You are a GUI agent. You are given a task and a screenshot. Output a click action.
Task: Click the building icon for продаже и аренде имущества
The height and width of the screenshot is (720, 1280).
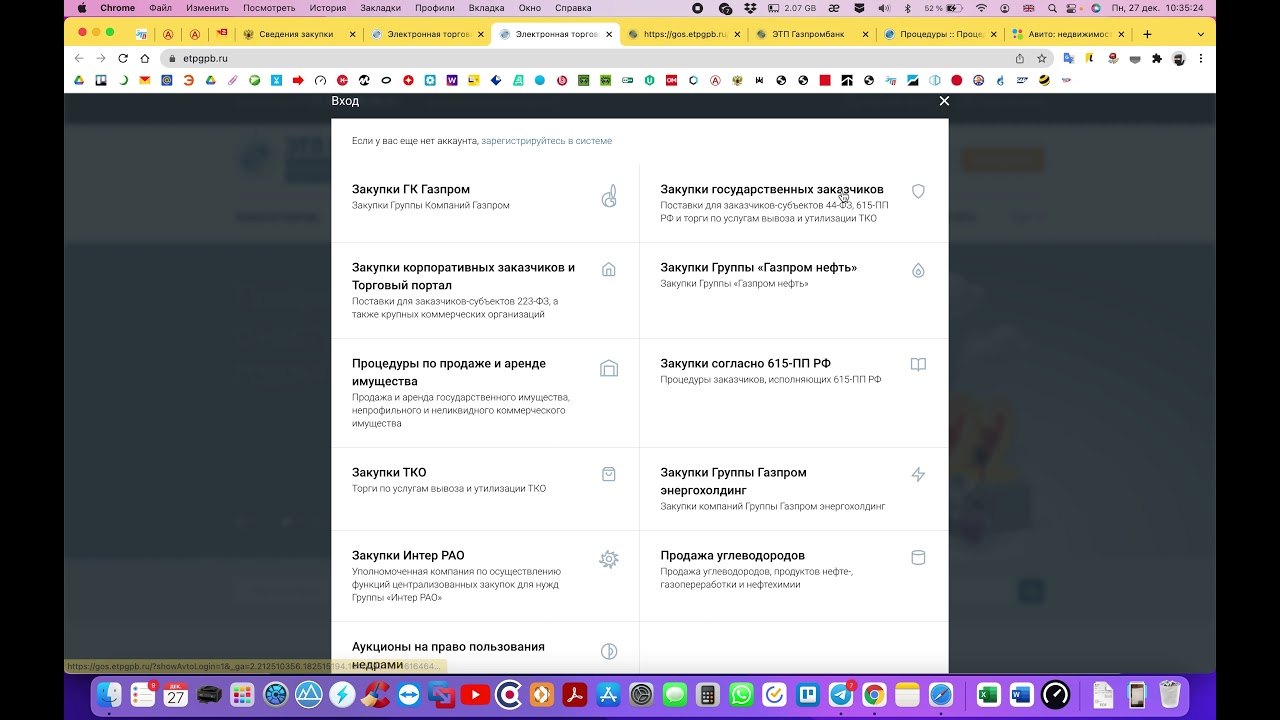(609, 368)
